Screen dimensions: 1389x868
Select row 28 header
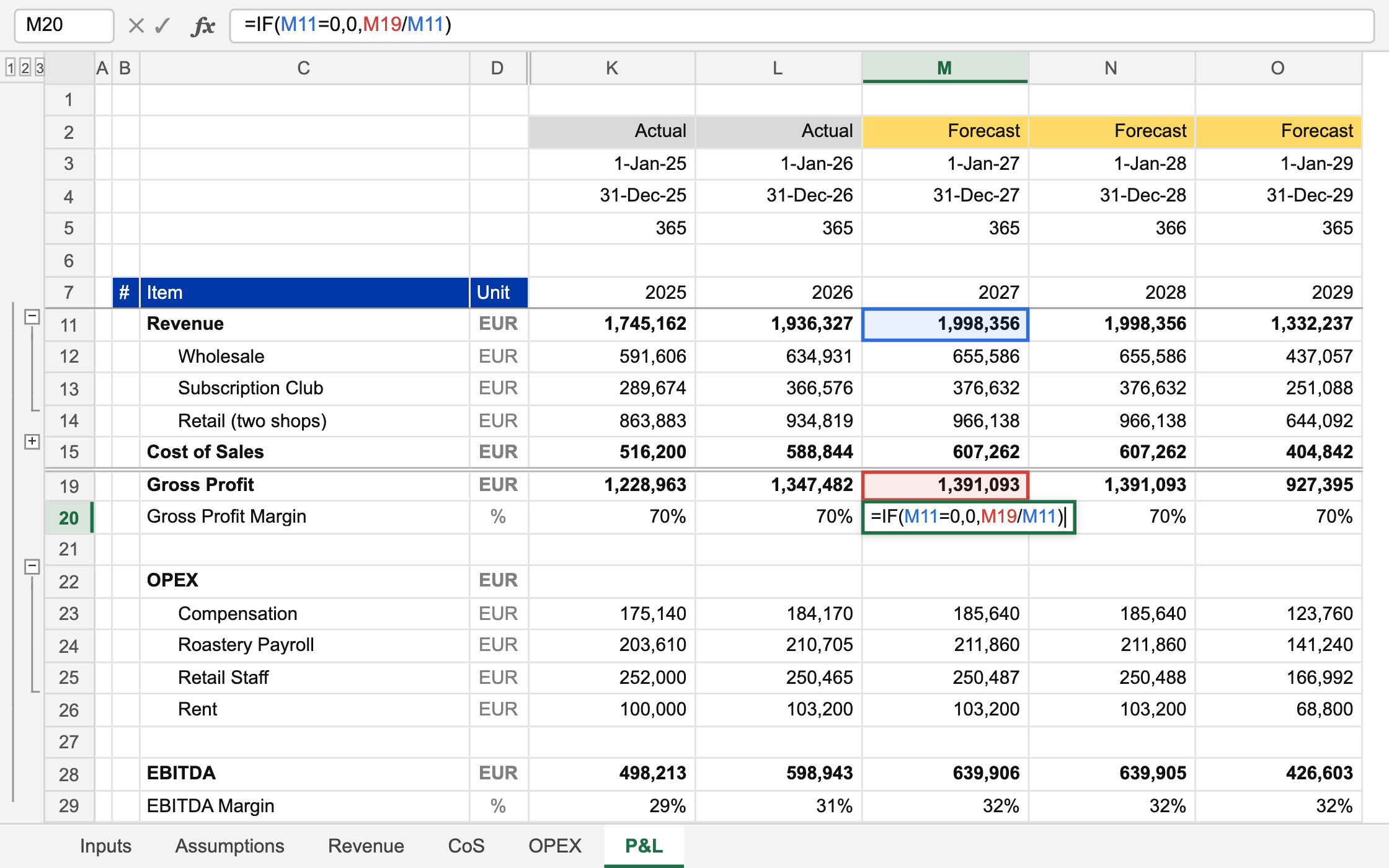[69, 774]
